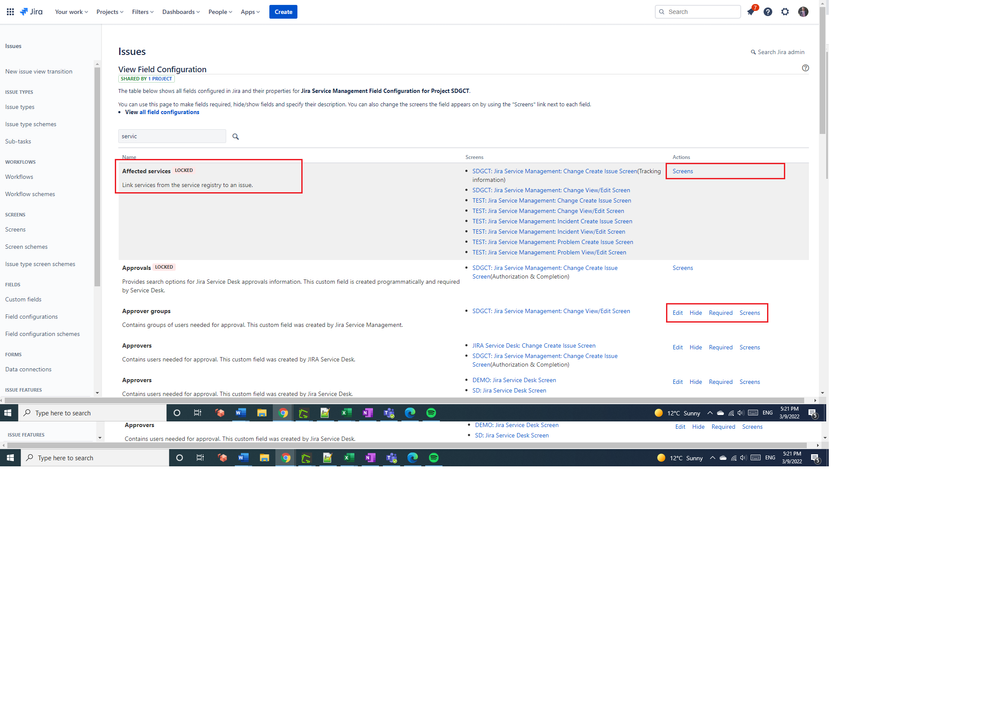Open Field configuration schemes in sidebar
Viewport: 998px width, 703px height.
tap(43, 334)
